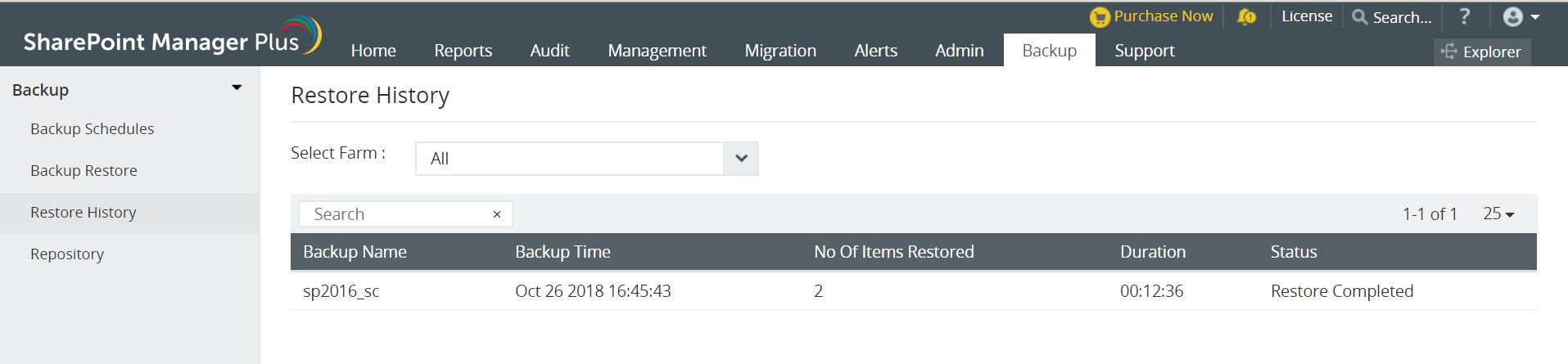
Task: Click the License link in header
Action: coord(1307,16)
